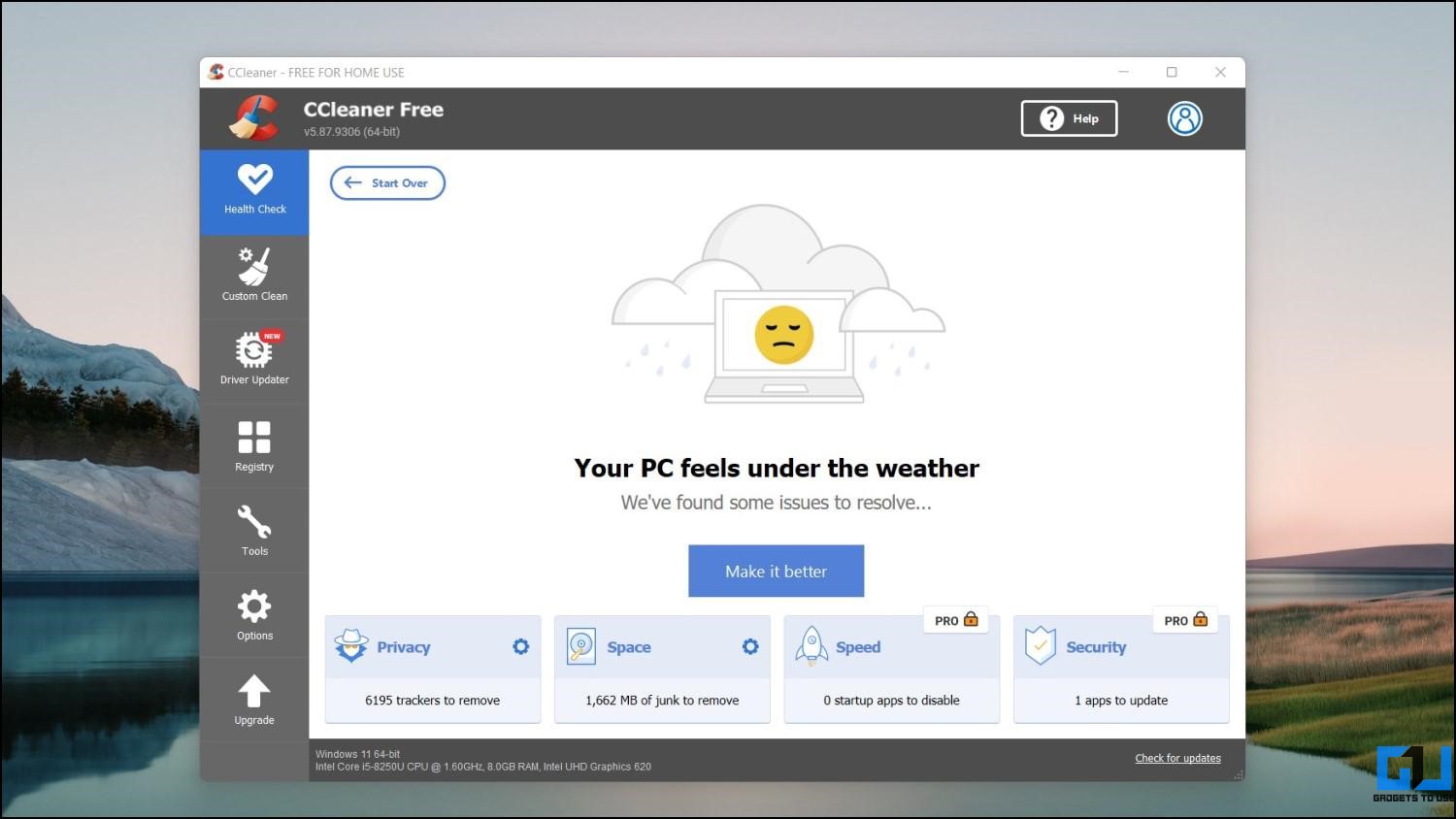
Task: Click the Help button
Action: click(x=1069, y=118)
